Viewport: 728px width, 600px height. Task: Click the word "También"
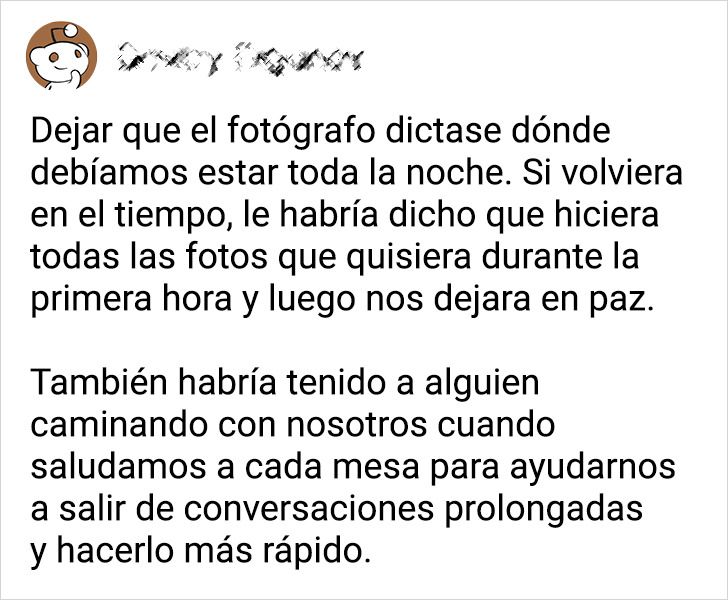[99, 383]
